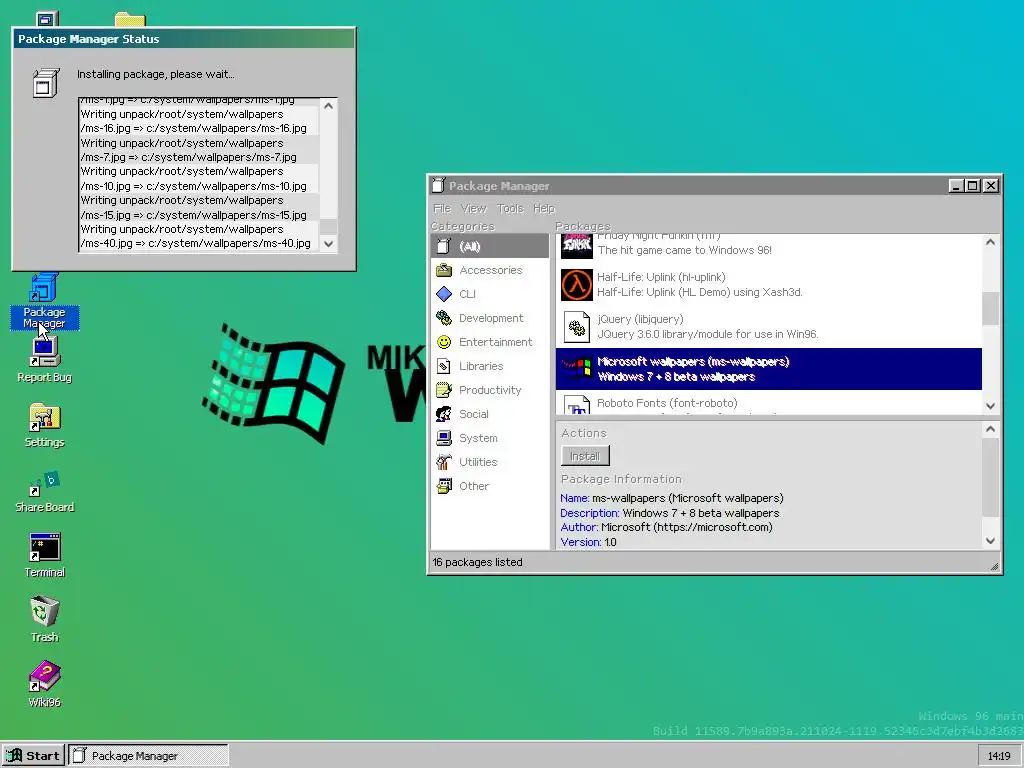
Task: Open the Tools menu
Action: click(510, 208)
